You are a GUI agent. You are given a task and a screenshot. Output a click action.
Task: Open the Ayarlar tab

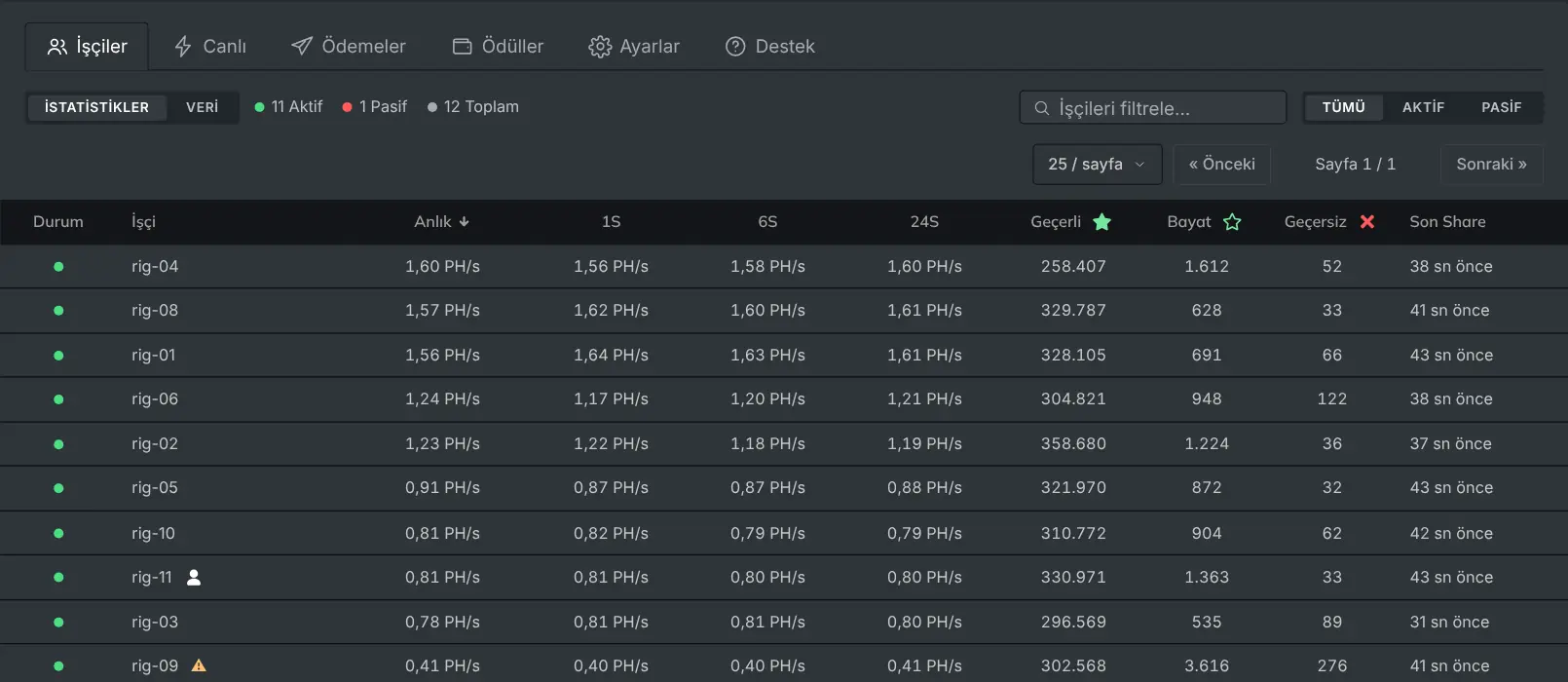pyautogui.click(x=634, y=46)
